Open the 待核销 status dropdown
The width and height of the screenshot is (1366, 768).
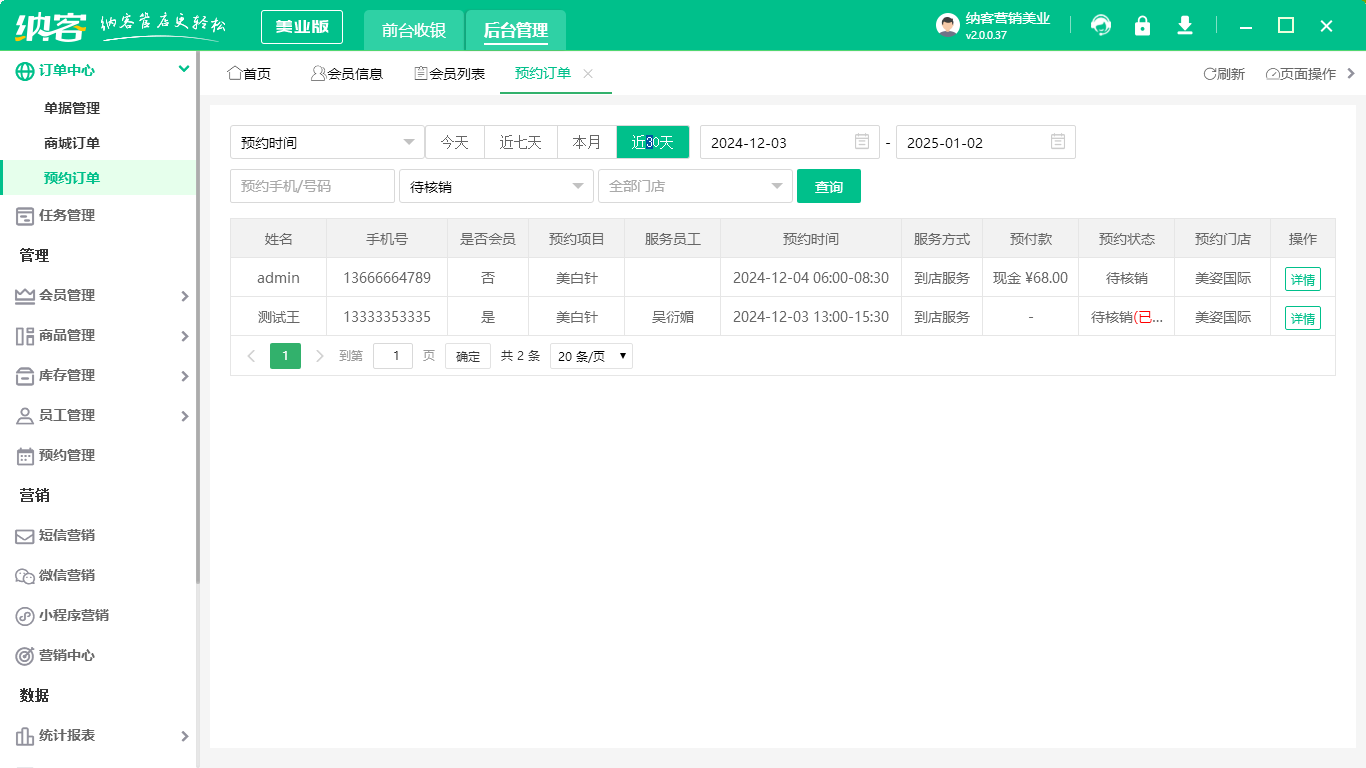(496, 186)
